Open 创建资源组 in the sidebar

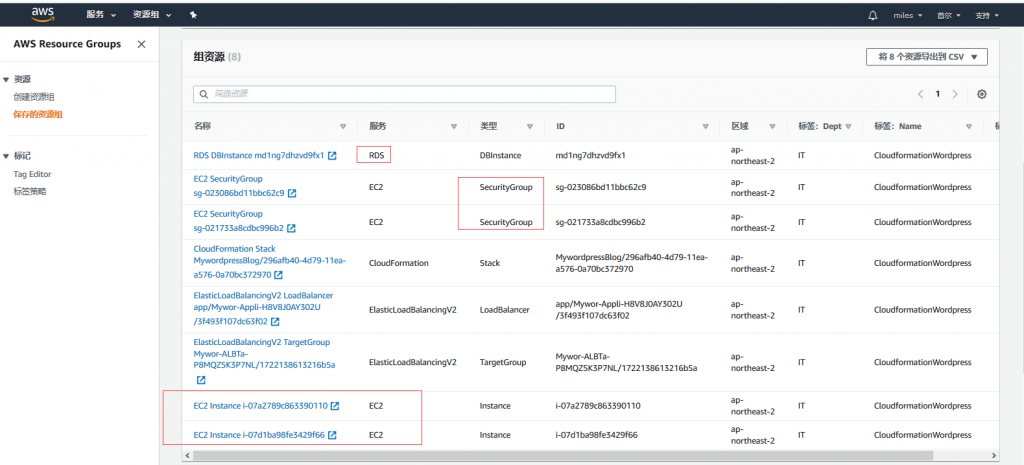pyautogui.click(x=34, y=97)
